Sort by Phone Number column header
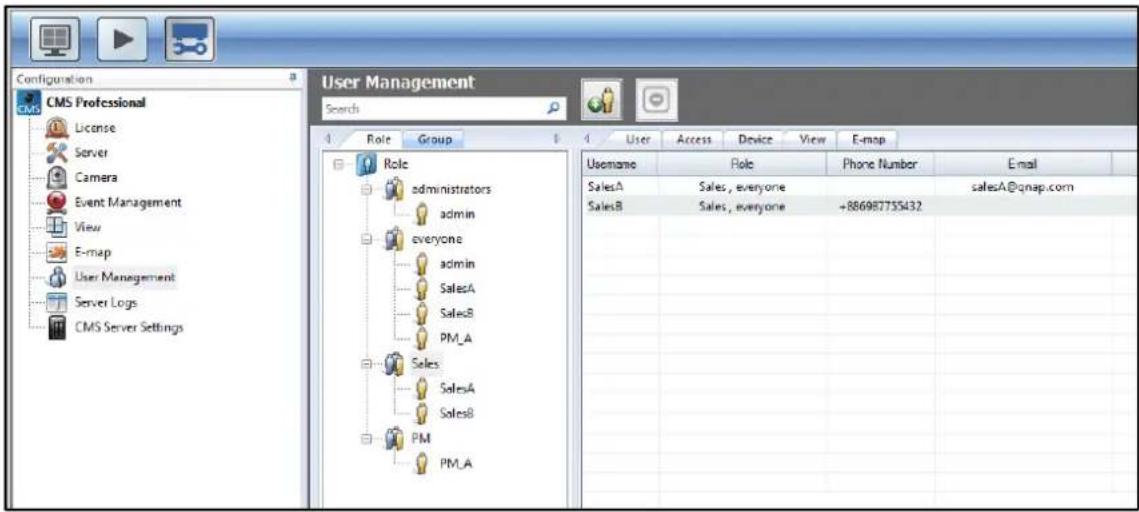The height and width of the screenshot is (512, 1139). [x=879, y=164]
